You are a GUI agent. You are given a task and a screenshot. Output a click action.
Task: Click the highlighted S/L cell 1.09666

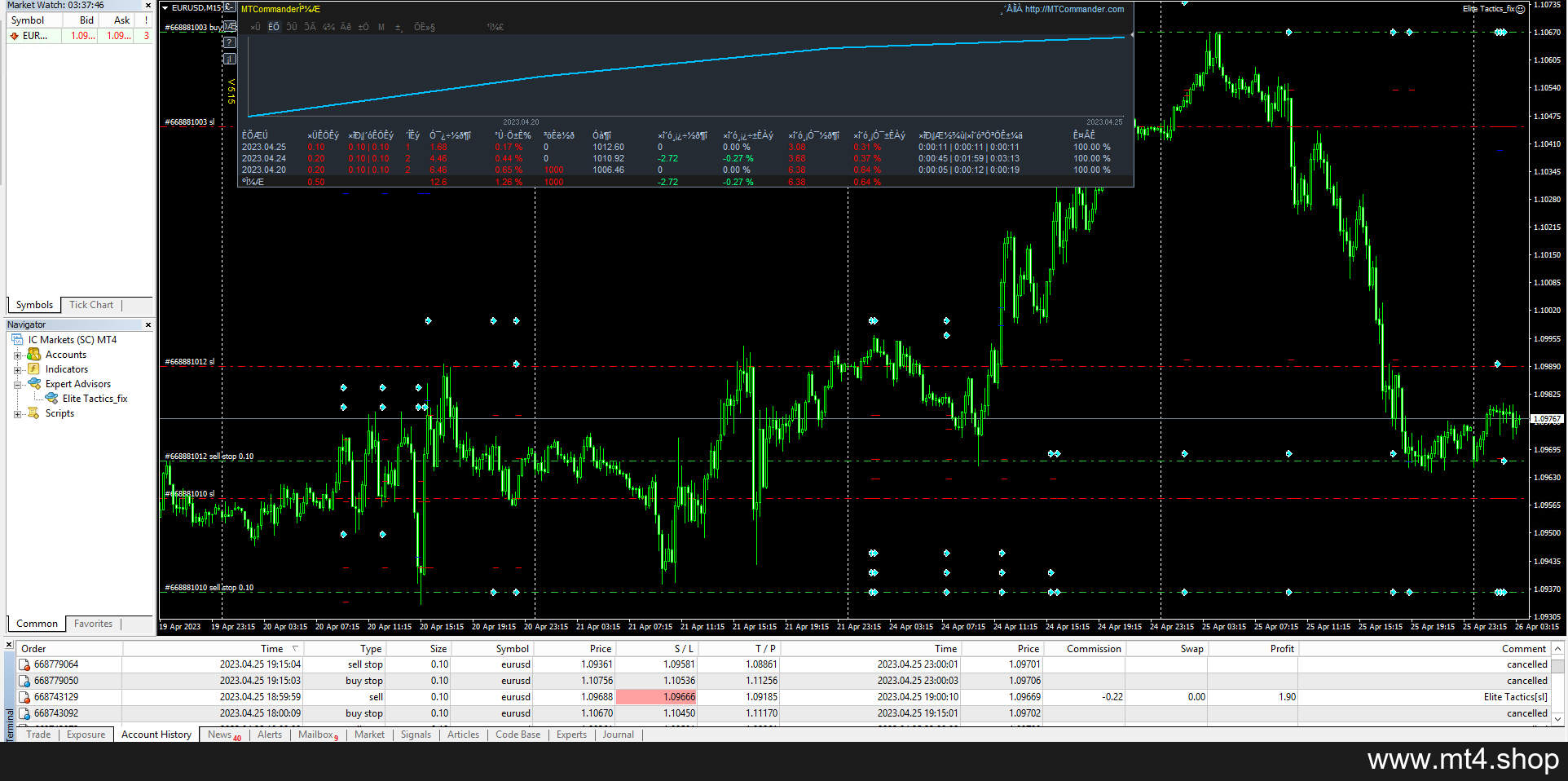point(657,698)
